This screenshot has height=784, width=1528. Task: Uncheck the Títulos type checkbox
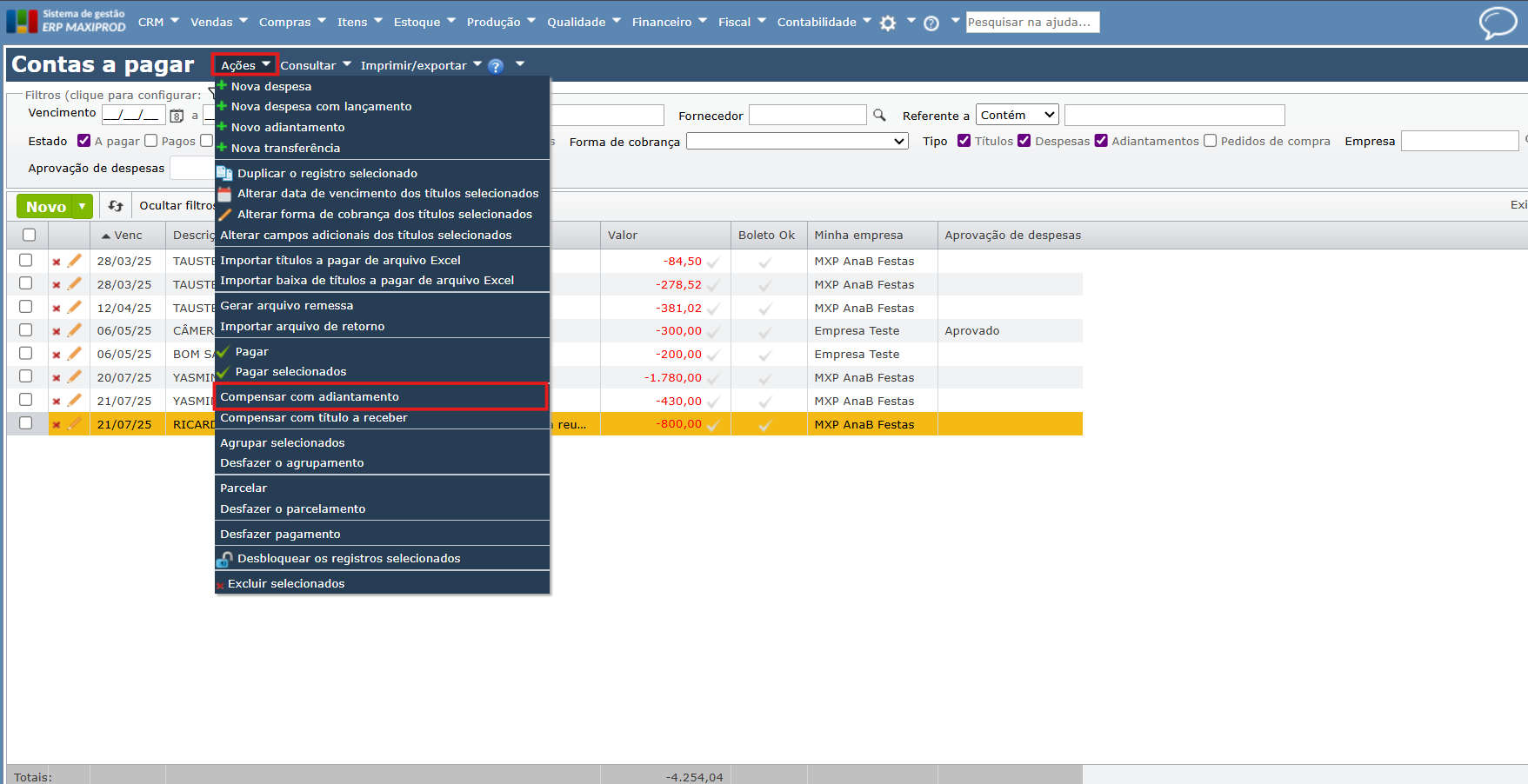[964, 141]
